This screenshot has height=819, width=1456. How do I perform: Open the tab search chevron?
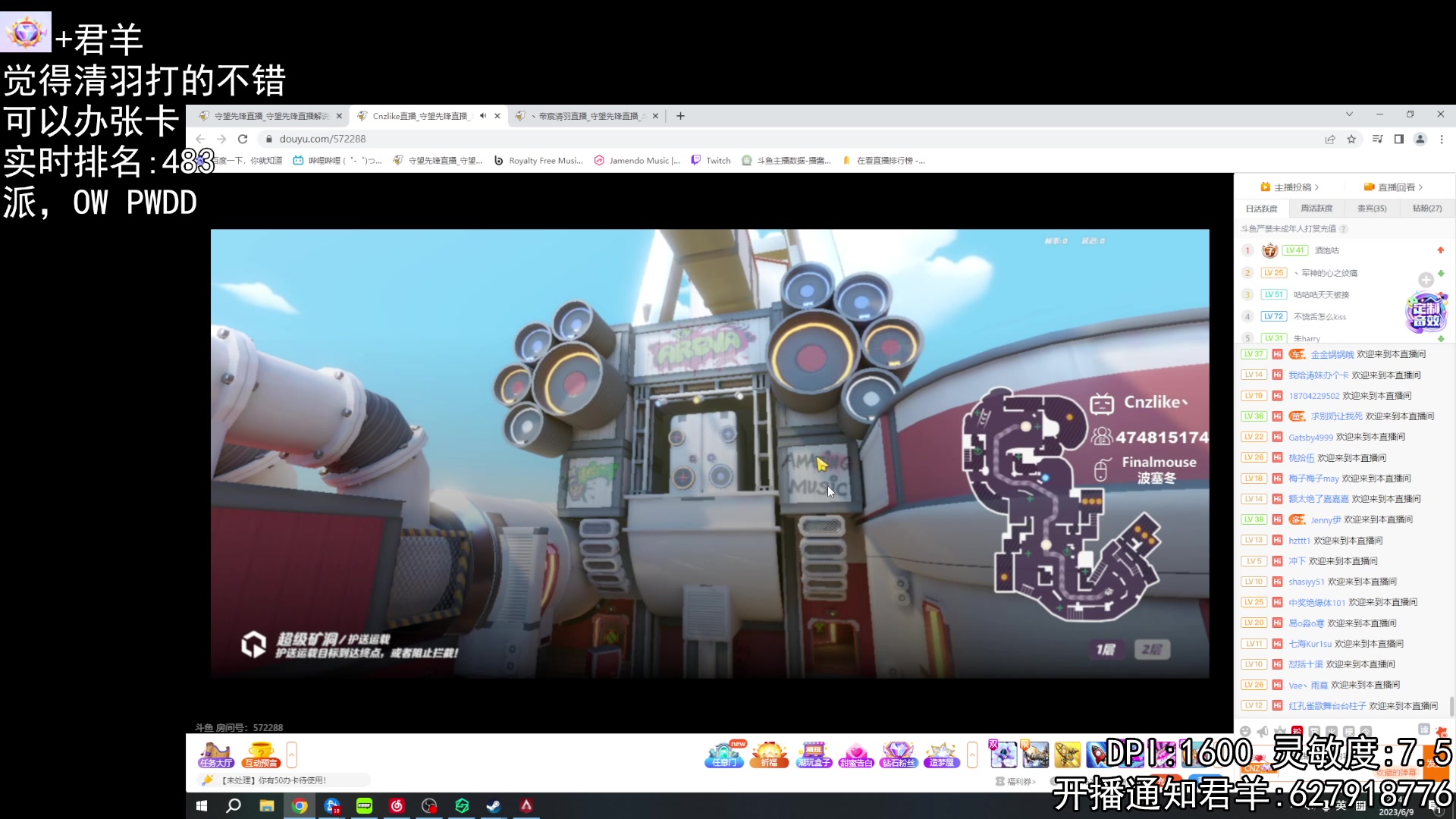[1349, 115]
